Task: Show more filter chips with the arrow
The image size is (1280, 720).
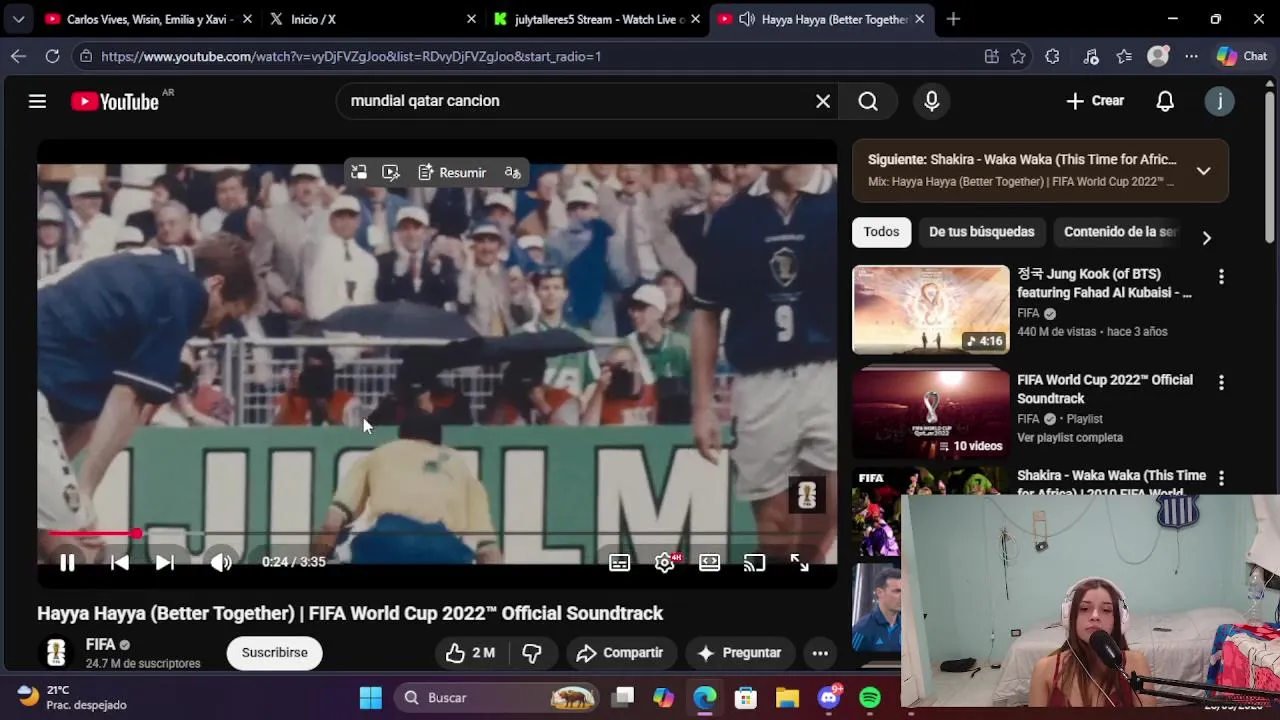Action: pos(1206,238)
